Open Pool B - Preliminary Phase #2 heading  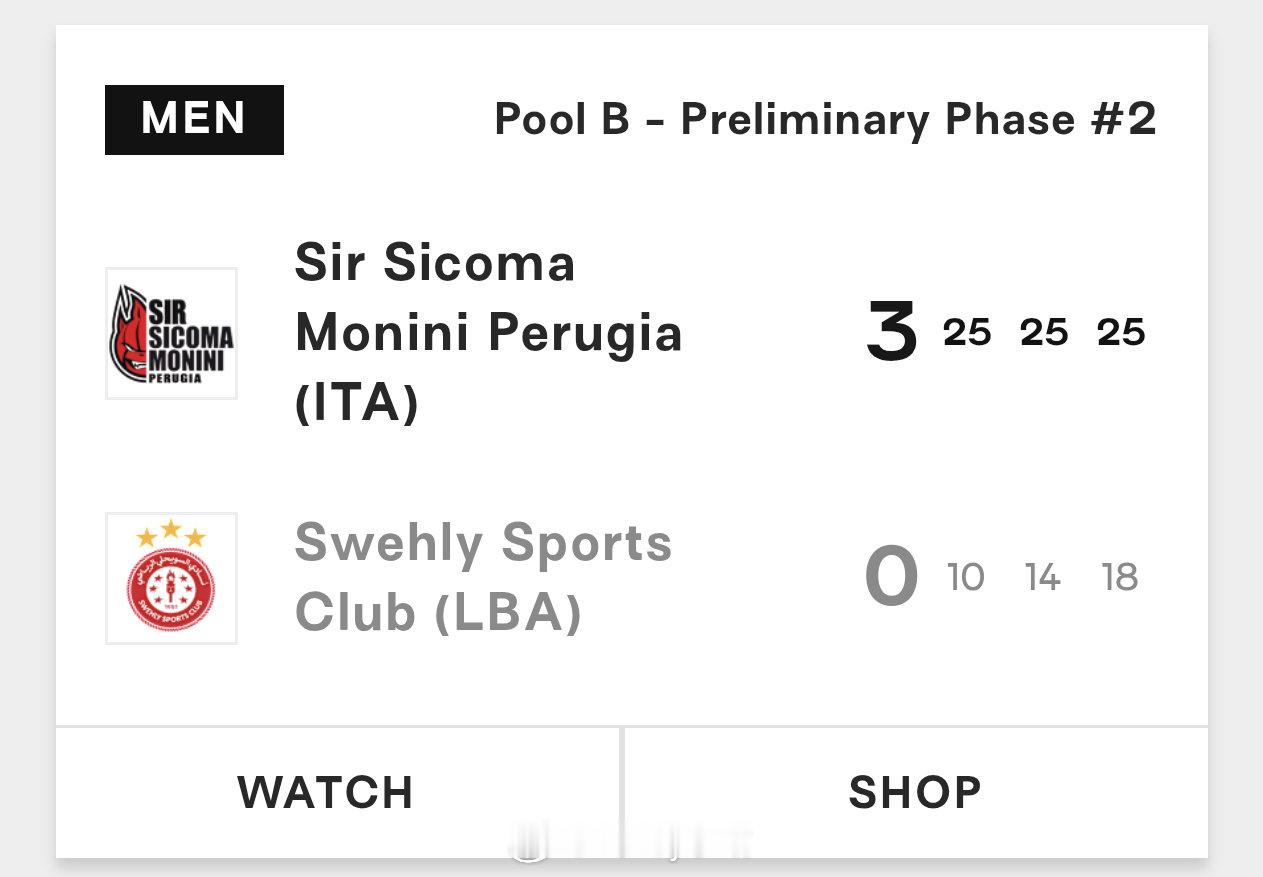tap(825, 120)
